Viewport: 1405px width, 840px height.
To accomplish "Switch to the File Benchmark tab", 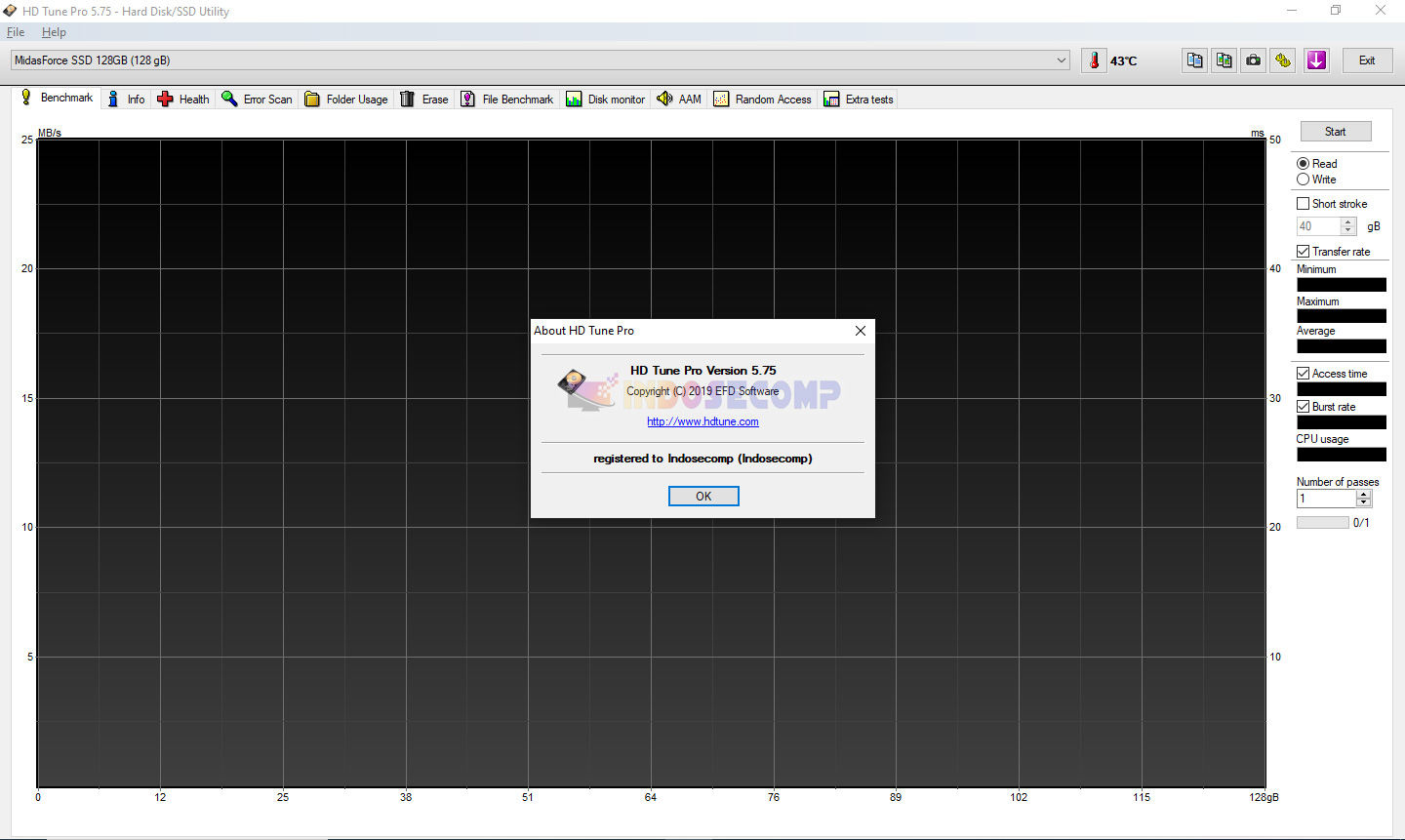I will pos(507,99).
